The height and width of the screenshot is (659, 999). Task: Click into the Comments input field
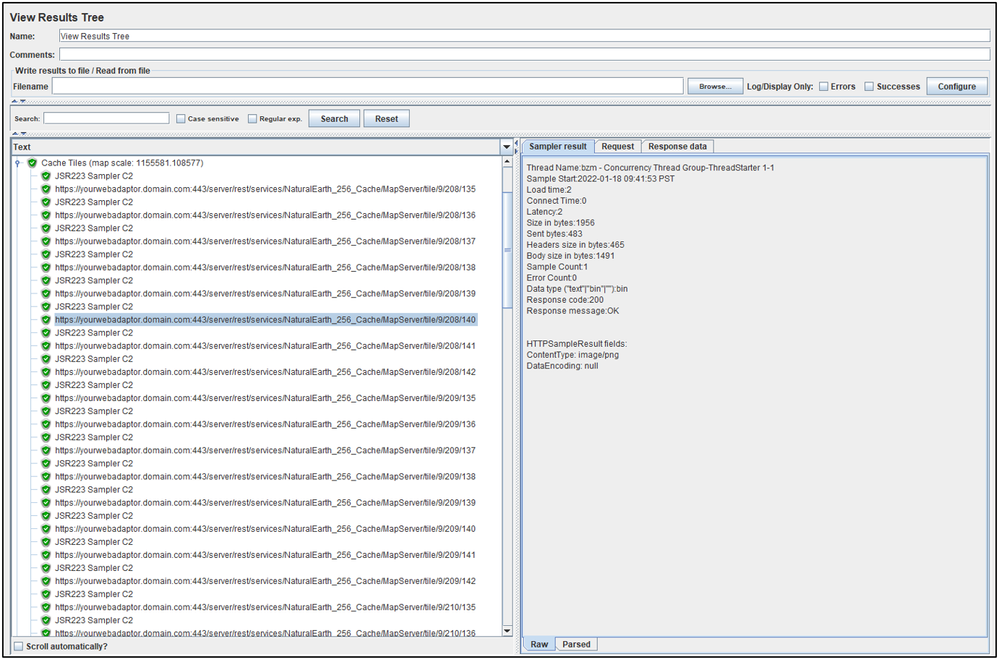coord(525,55)
